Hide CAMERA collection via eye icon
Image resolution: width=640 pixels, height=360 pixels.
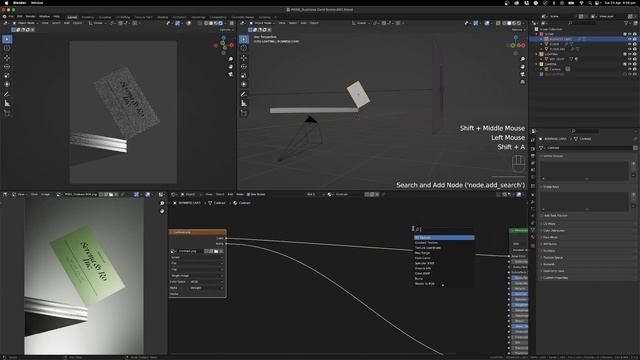(x=629, y=64)
